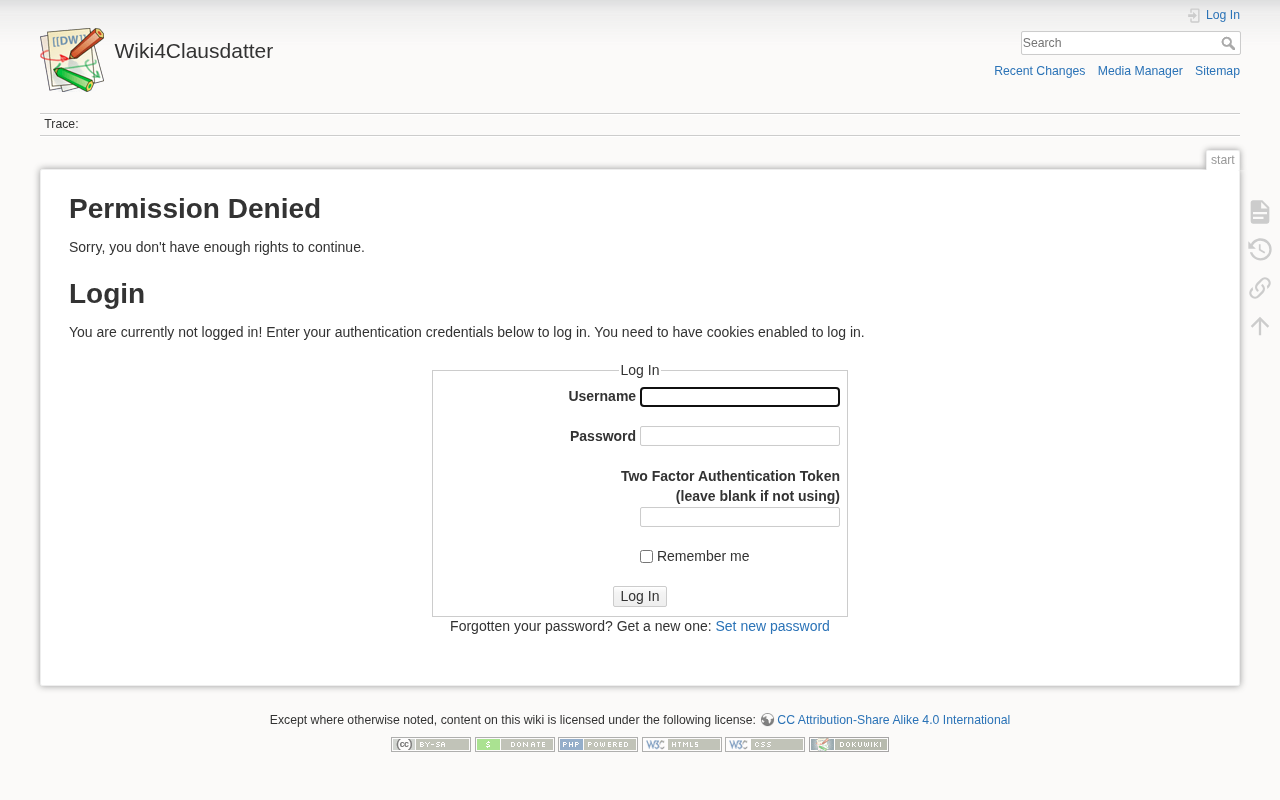Click the Driven by DokuWiki badge
Image resolution: width=1280 pixels, height=800 pixels.
point(849,744)
